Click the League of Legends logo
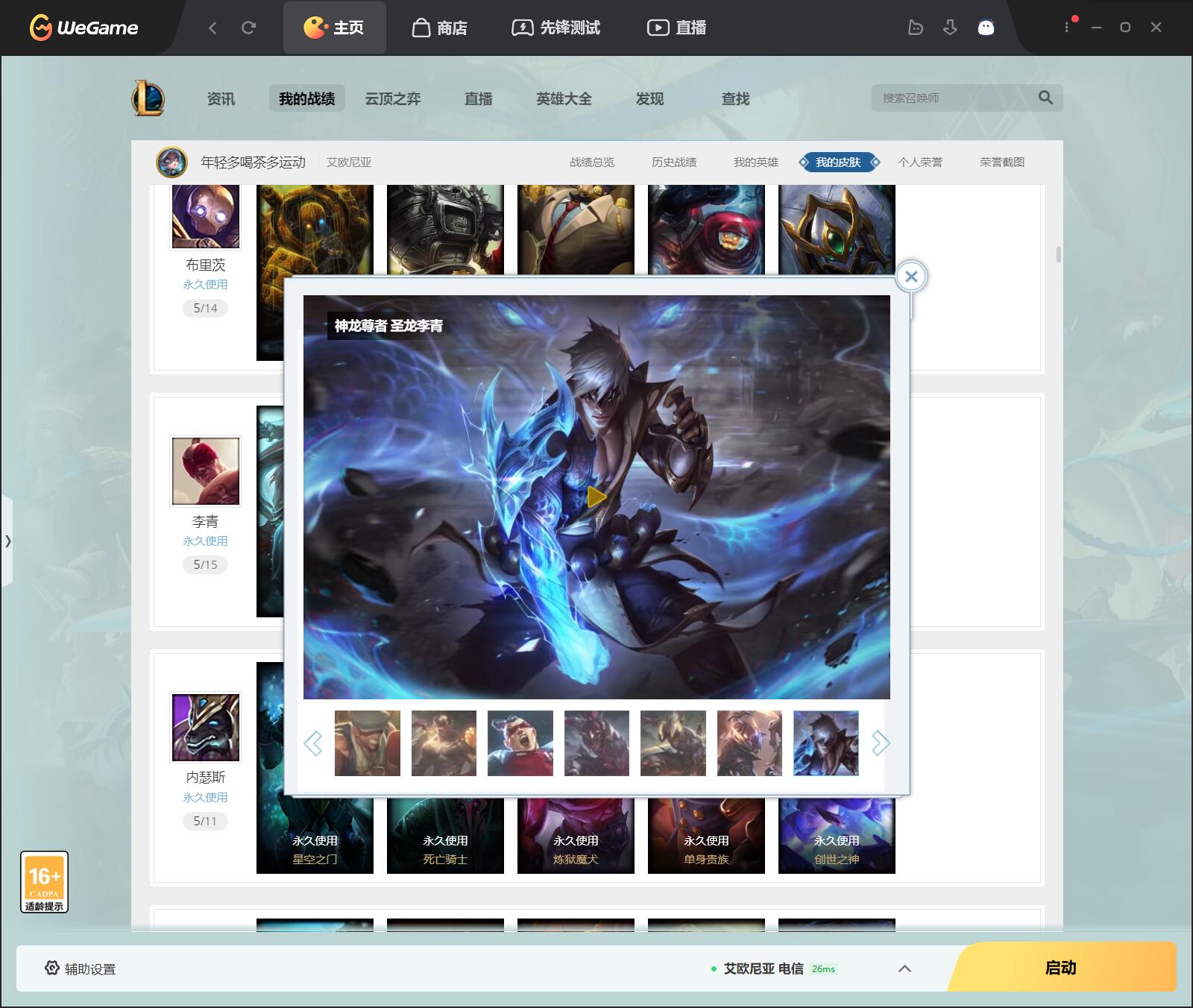Viewport: 1193px width, 1008px height. tap(148, 98)
